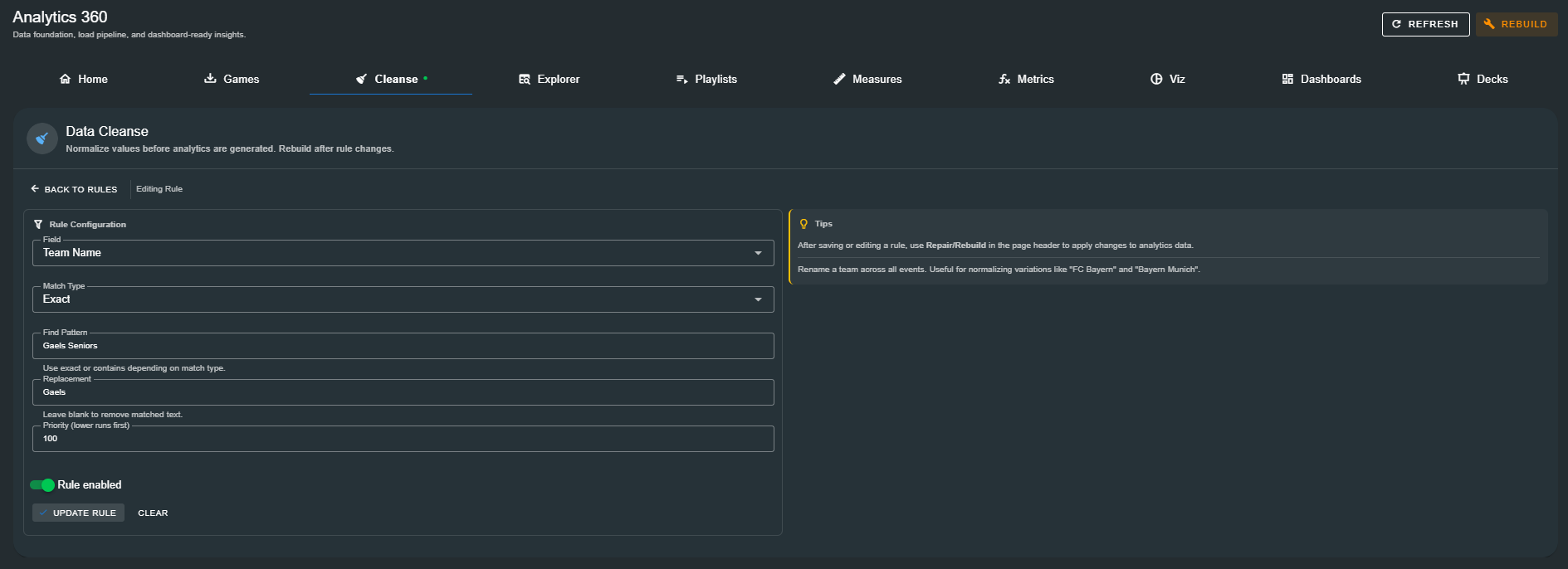Click the CLEAR button
This screenshot has width=1568, height=569.
click(x=153, y=513)
